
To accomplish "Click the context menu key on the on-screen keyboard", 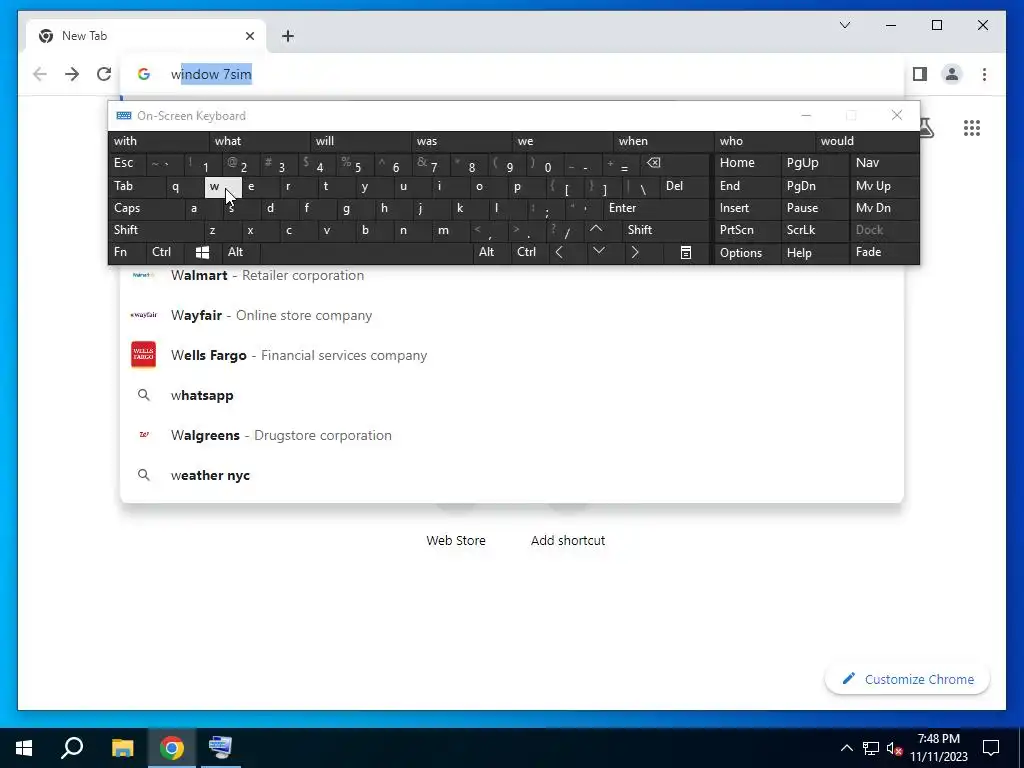I will 686,252.
